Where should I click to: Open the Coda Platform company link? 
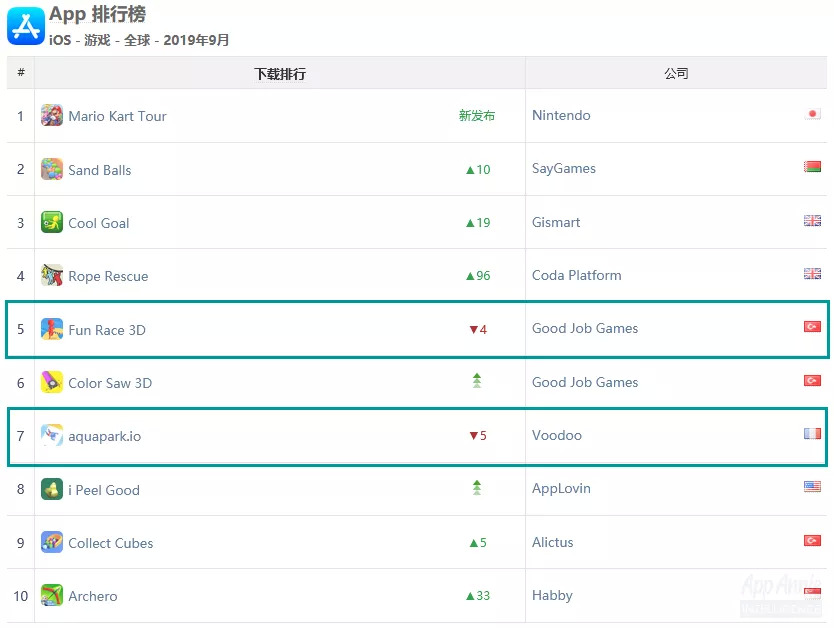(577, 276)
